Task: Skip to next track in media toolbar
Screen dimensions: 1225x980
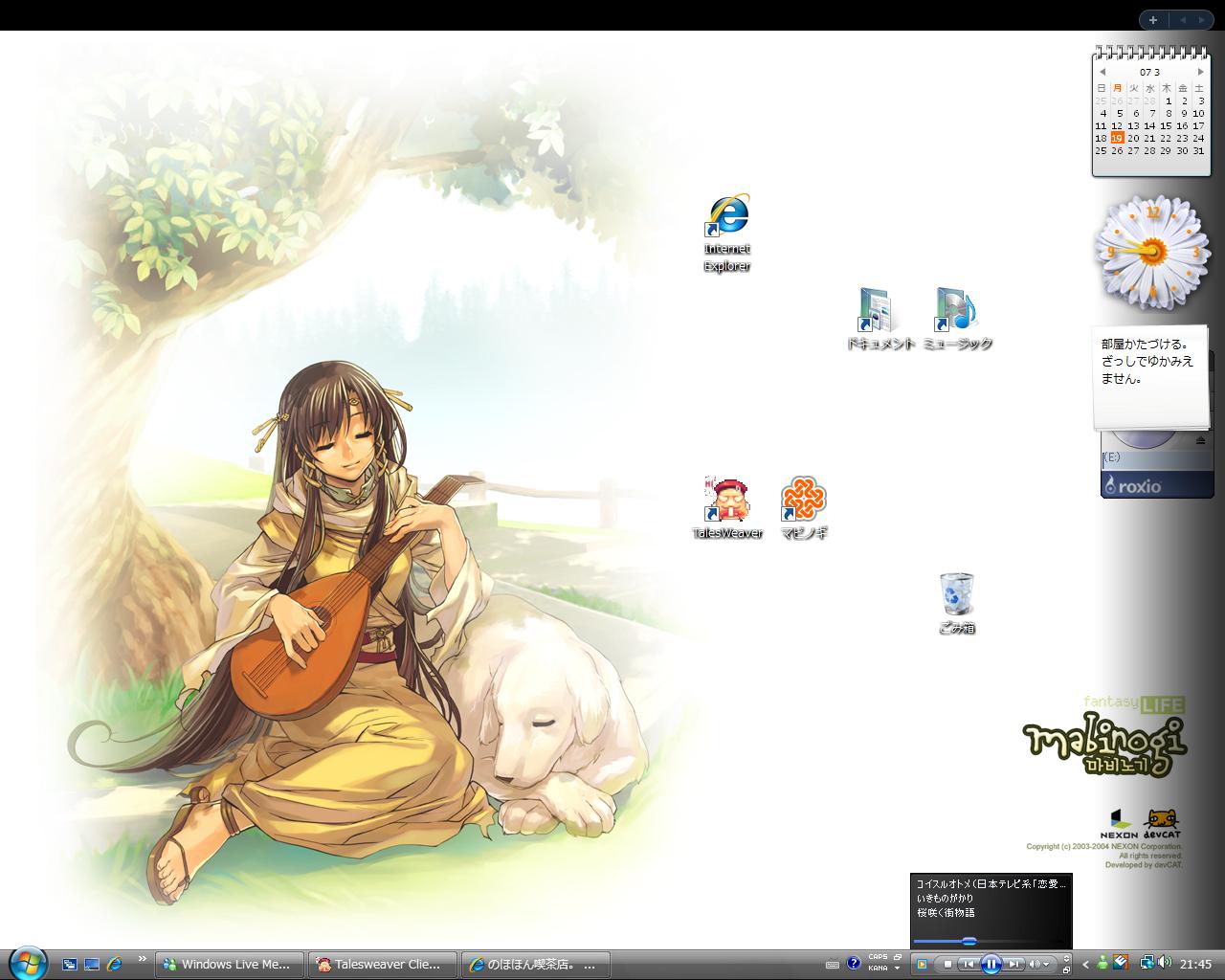Action: [x=1014, y=964]
